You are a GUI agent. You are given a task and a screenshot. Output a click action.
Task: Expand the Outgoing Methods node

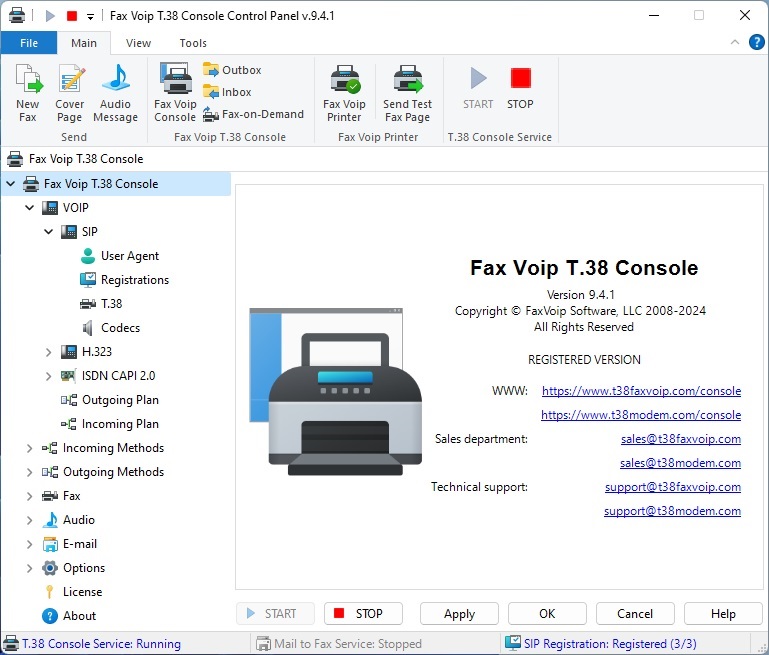coord(29,472)
